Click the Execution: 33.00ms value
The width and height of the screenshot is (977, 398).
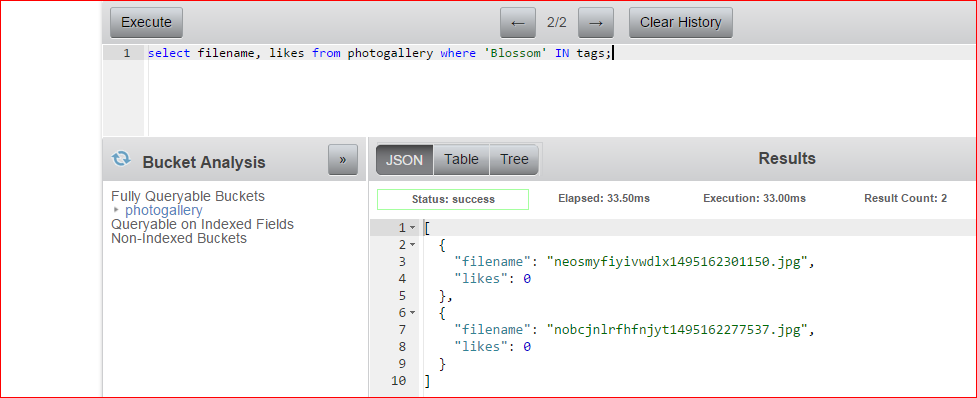755,199
